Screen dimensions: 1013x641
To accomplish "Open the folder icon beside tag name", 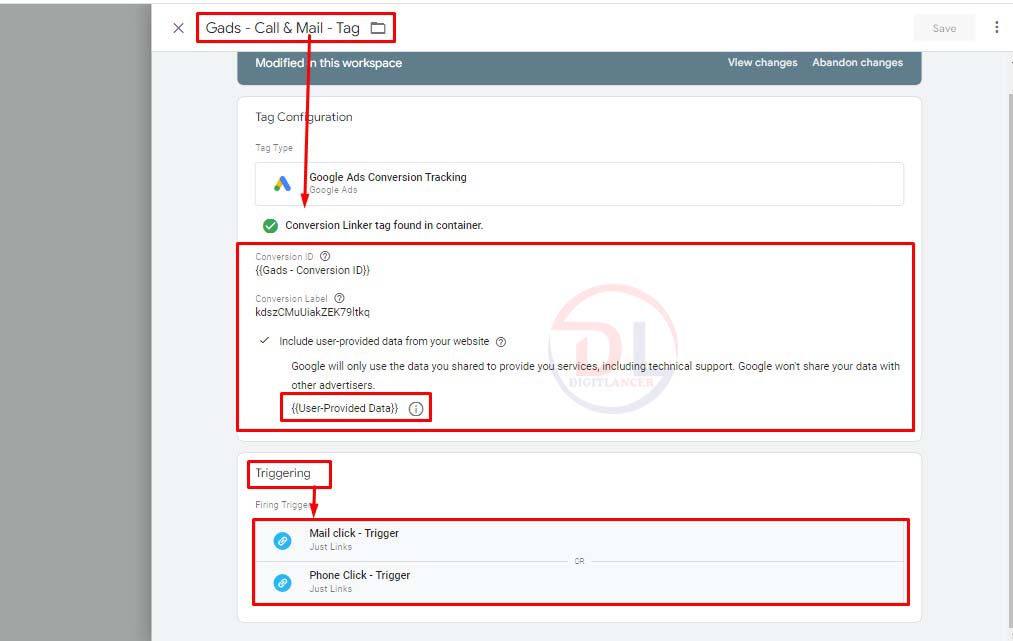I will (x=378, y=28).
